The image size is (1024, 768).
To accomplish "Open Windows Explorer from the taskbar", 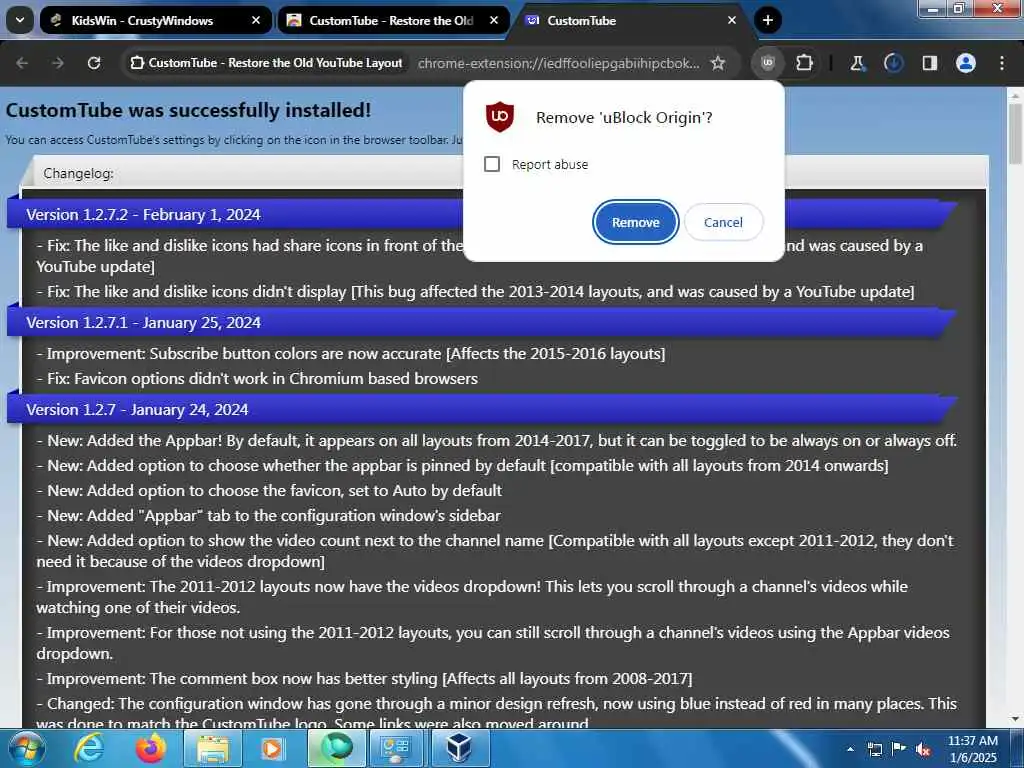I will tap(213, 748).
